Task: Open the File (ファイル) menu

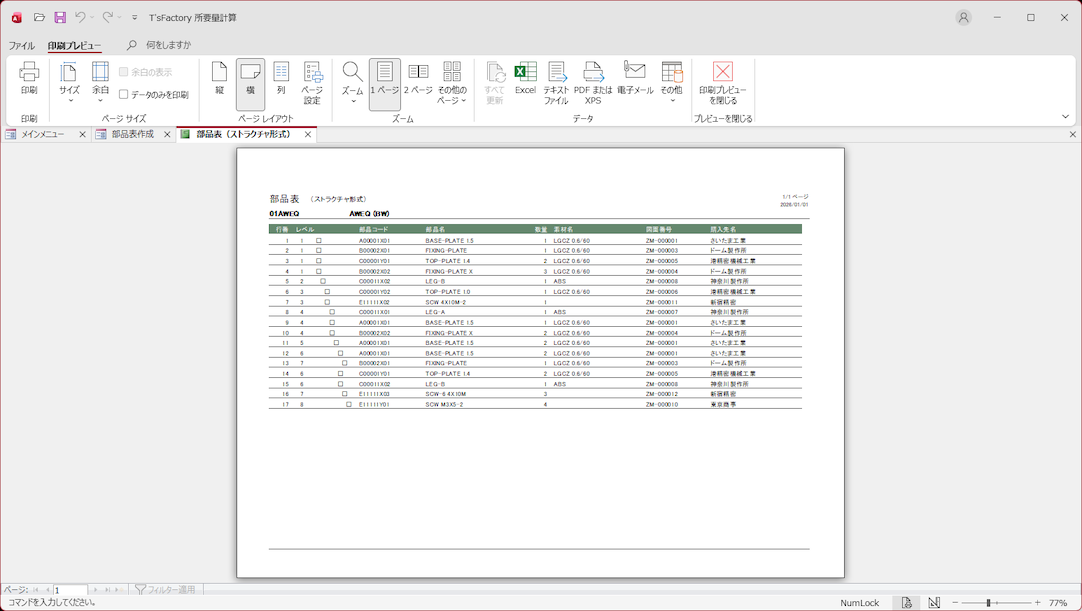Action: [21, 46]
